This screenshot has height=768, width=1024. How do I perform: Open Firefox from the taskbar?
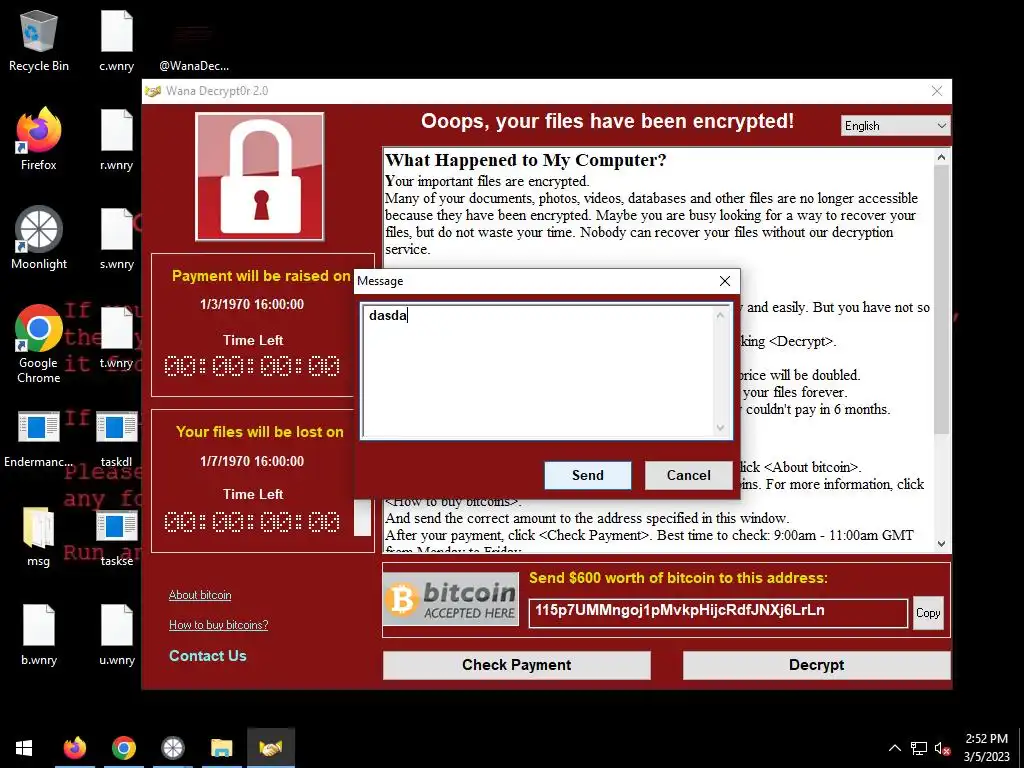coord(74,748)
